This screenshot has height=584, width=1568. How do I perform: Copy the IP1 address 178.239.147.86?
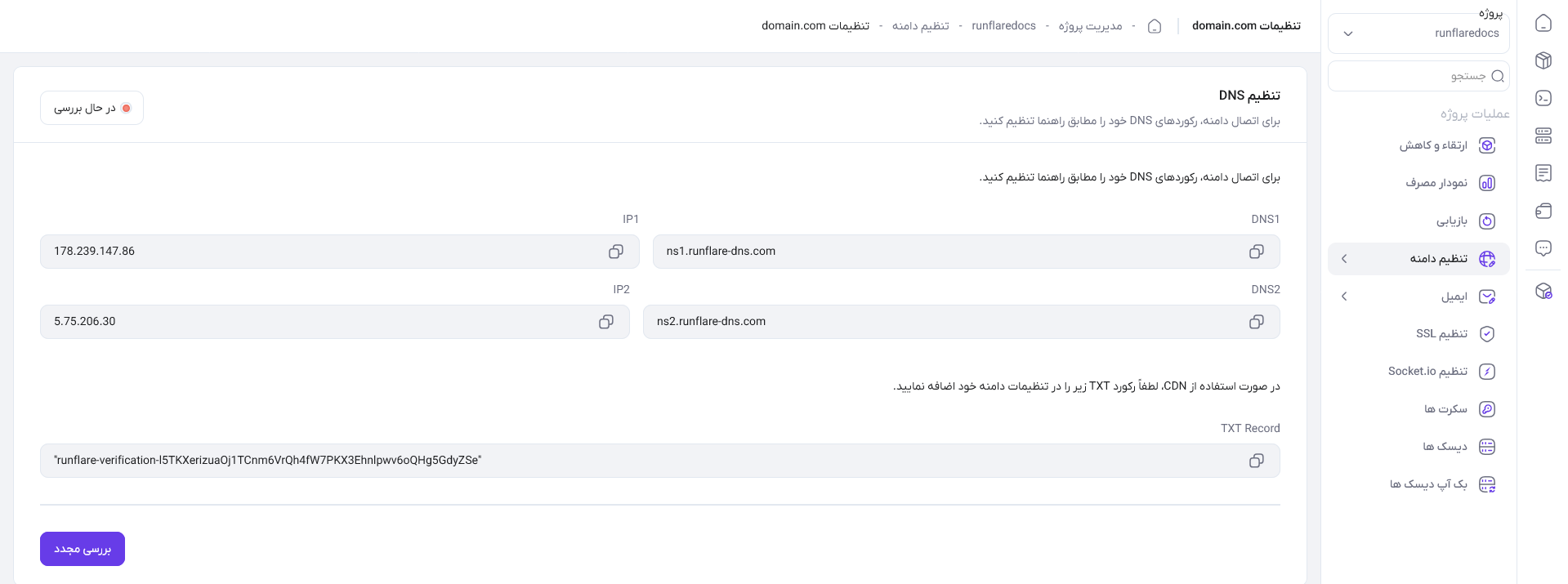[616, 252]
